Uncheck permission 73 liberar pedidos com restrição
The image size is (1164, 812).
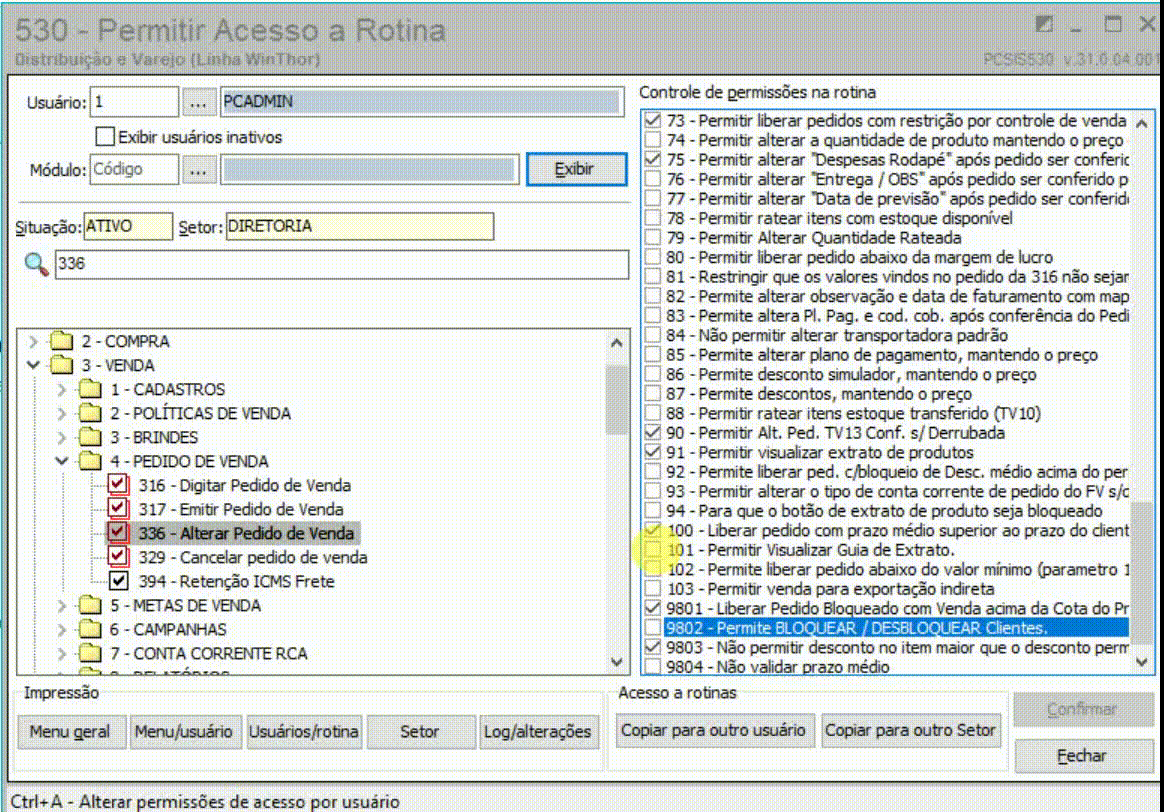pyautogui.click(x=653, y=119)
